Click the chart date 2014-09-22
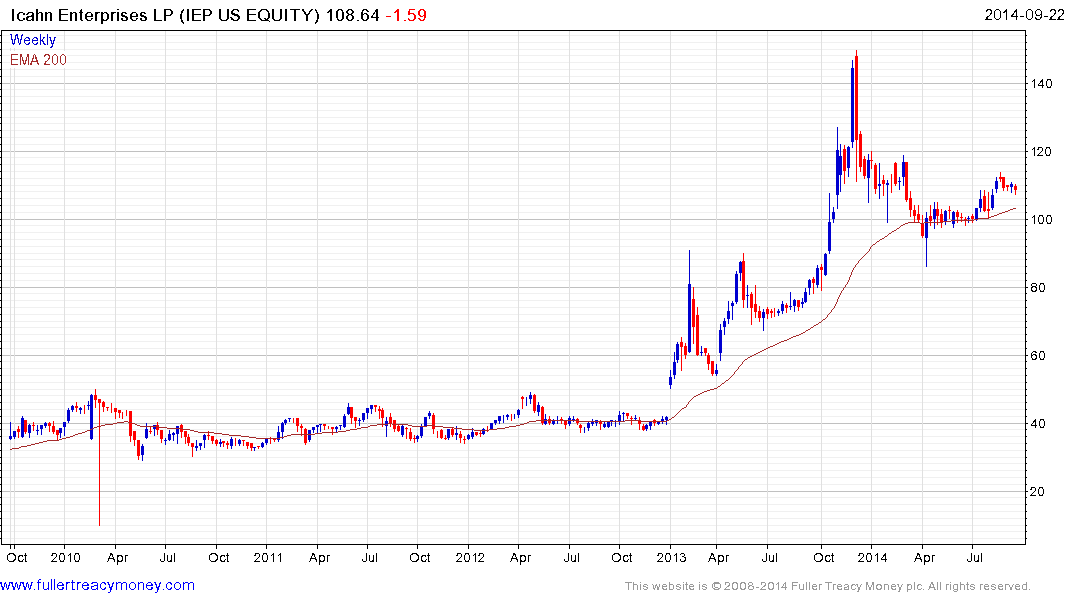The height and width of the screenshot is (600, 1075). [x=1024, y=15]
